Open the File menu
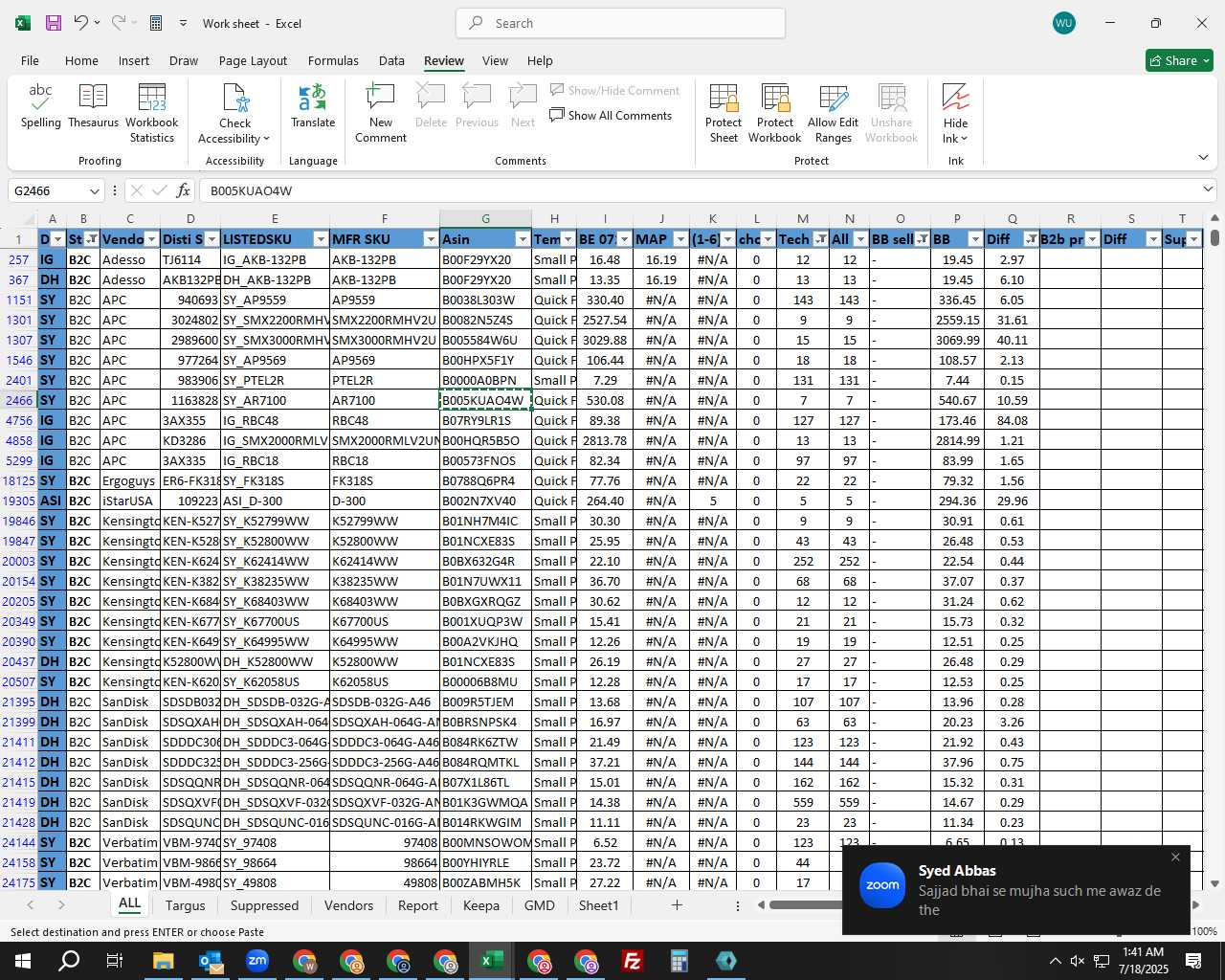 [30, 60]
